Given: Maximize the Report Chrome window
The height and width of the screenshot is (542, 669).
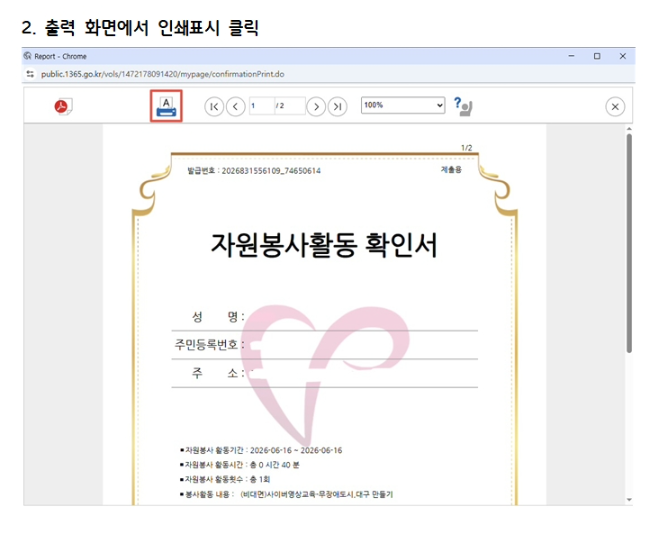Looking at the screenshot, I should (597, 56).
